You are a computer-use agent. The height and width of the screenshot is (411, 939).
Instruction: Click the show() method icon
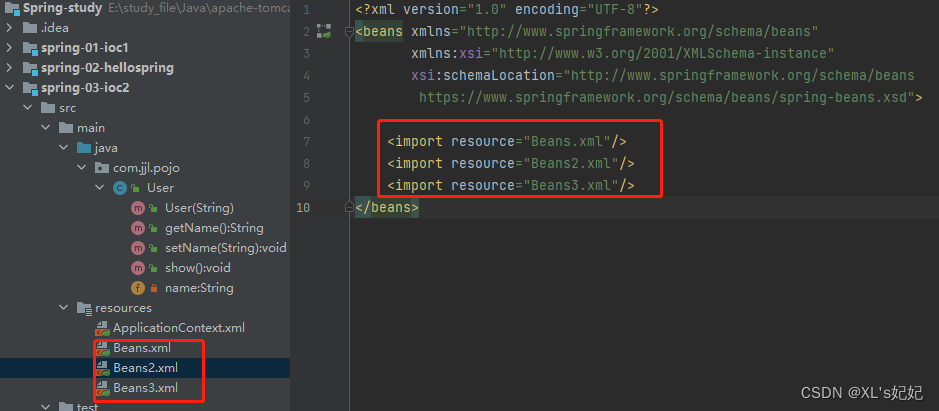[137, 268]
